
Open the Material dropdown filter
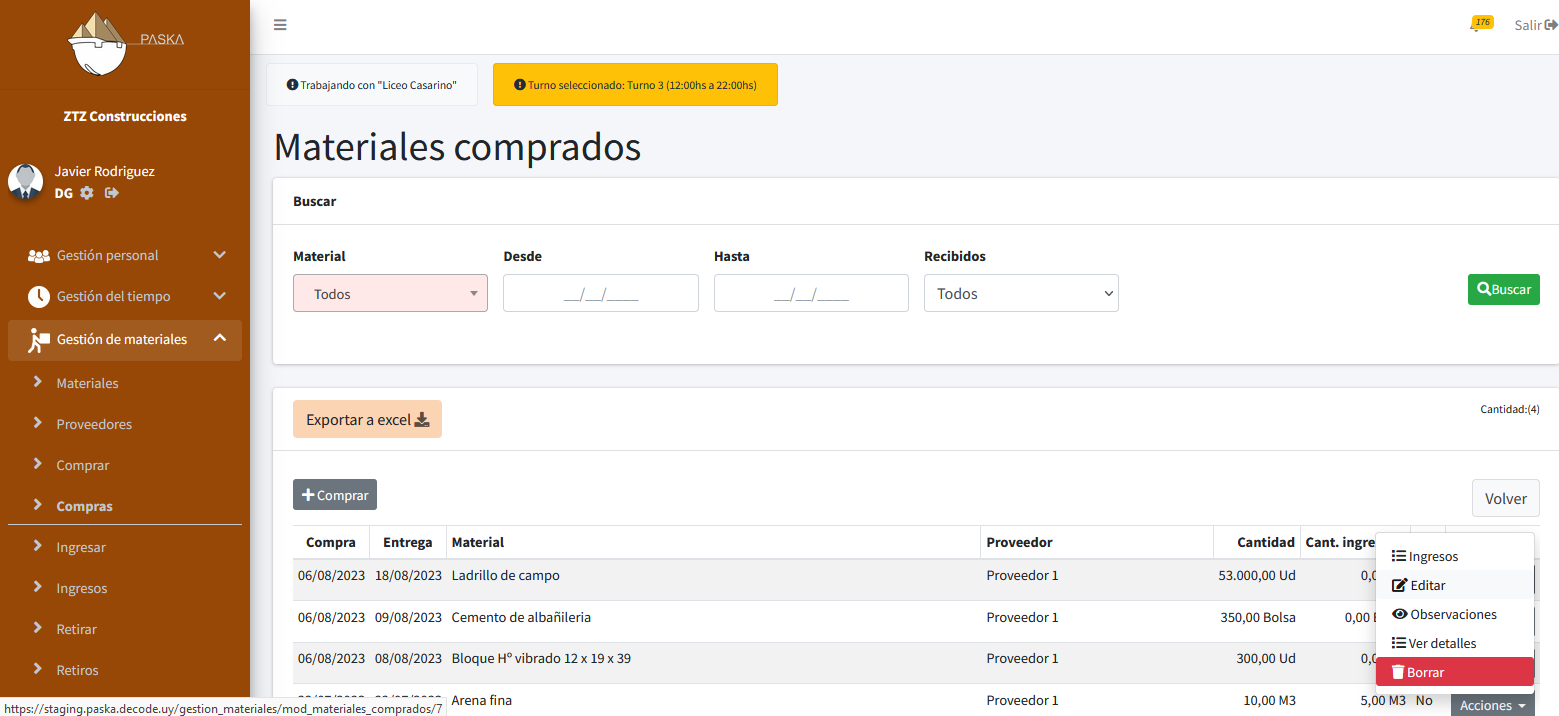[390, 294]
